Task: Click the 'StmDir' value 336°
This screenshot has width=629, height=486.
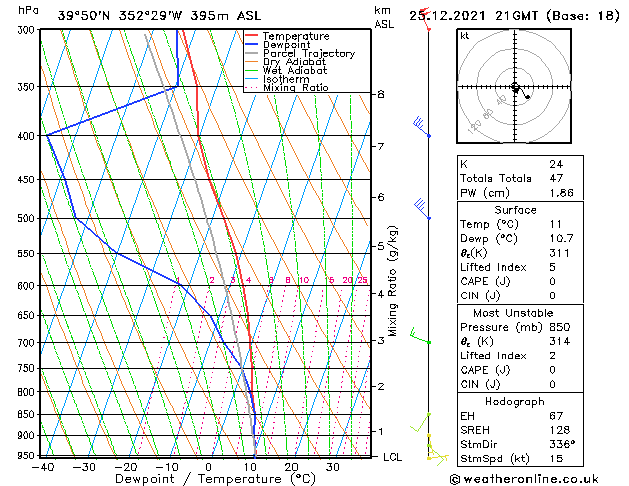Action: tap(562, 444)
